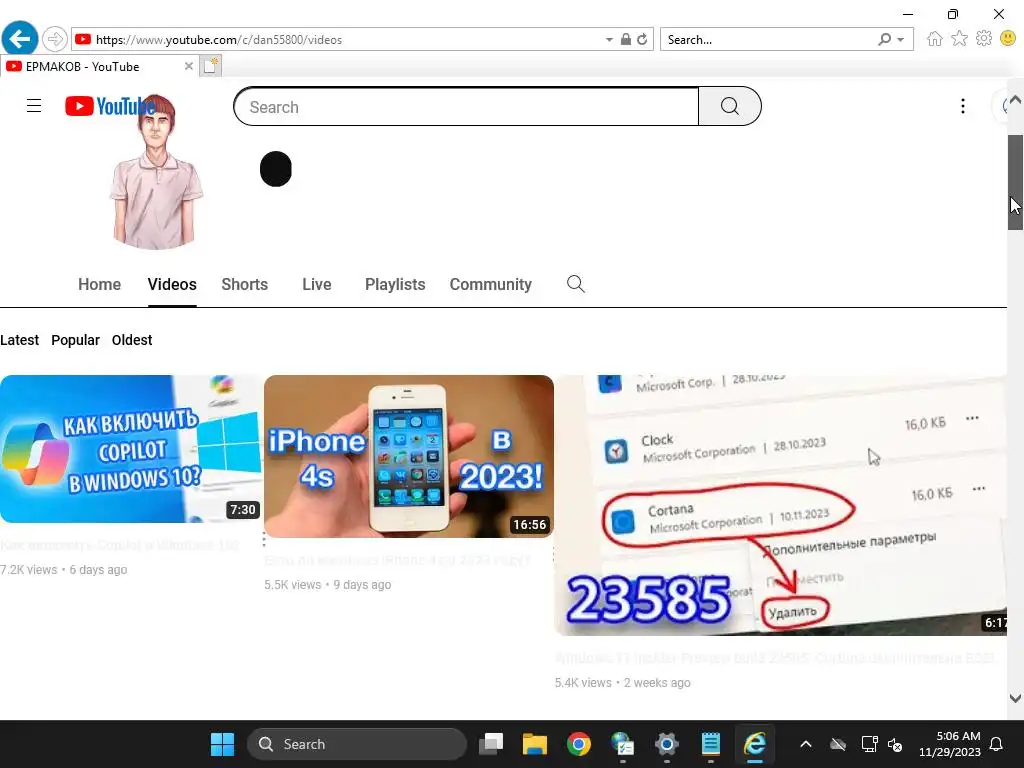This screenshot has width=1024, height=768.
Task: Open the Copilot в Windows 10 video thumbnail
Action: 131,449
